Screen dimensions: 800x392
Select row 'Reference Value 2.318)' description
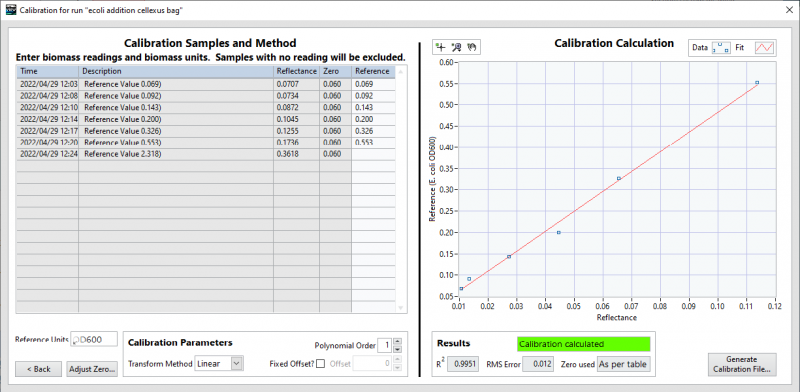click(x=176, y=154)
